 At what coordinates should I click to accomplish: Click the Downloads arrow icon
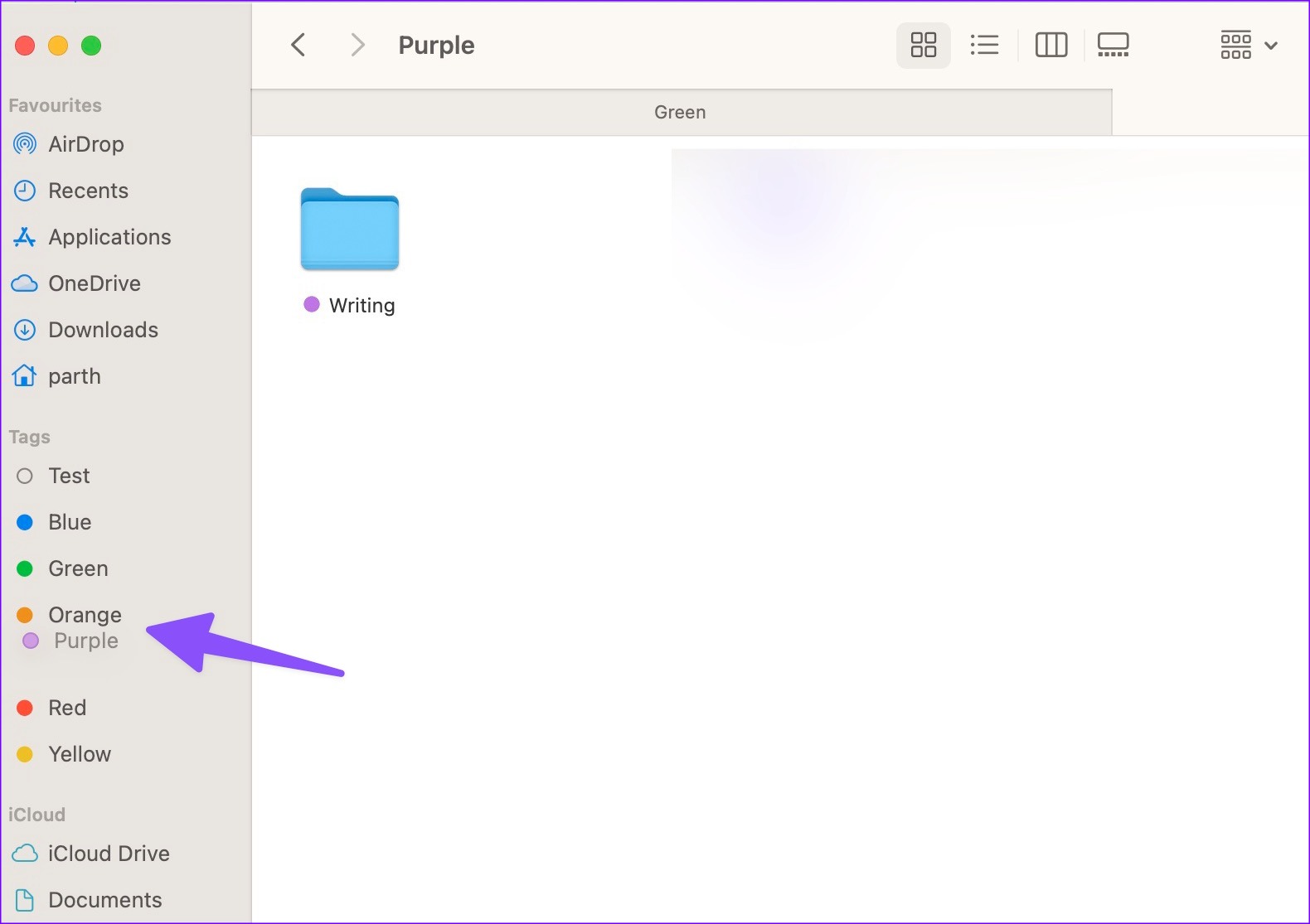(25, 330)
